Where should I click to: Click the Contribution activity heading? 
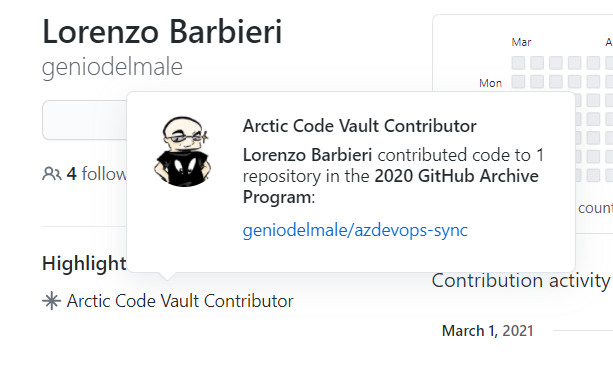pyautogui.click(x=521, y=281)
